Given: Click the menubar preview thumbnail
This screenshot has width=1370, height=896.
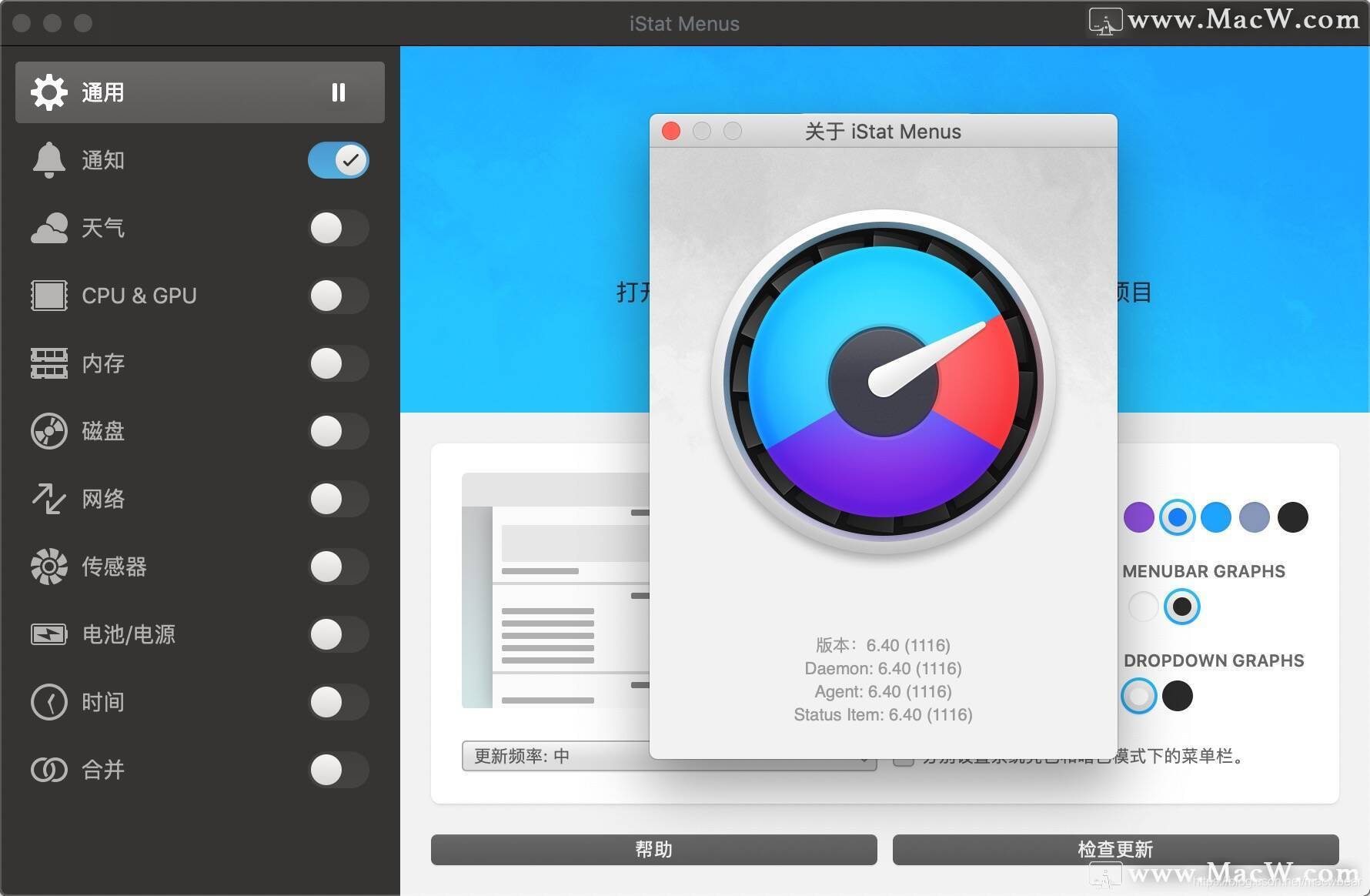Looking at the screenshot, I should [556, 590].
